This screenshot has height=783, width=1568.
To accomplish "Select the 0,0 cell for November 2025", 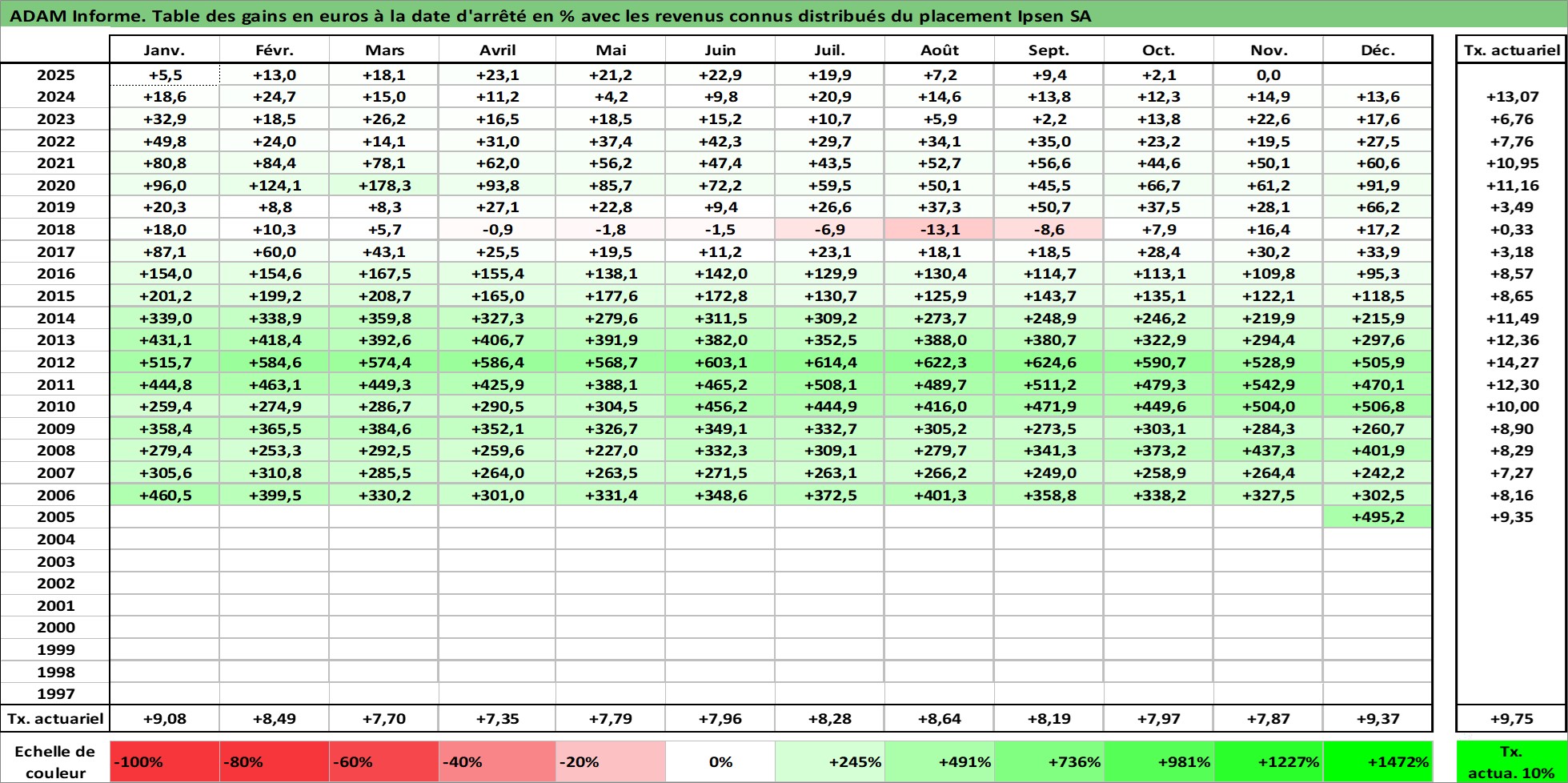I will click(x=1269, y=74).
